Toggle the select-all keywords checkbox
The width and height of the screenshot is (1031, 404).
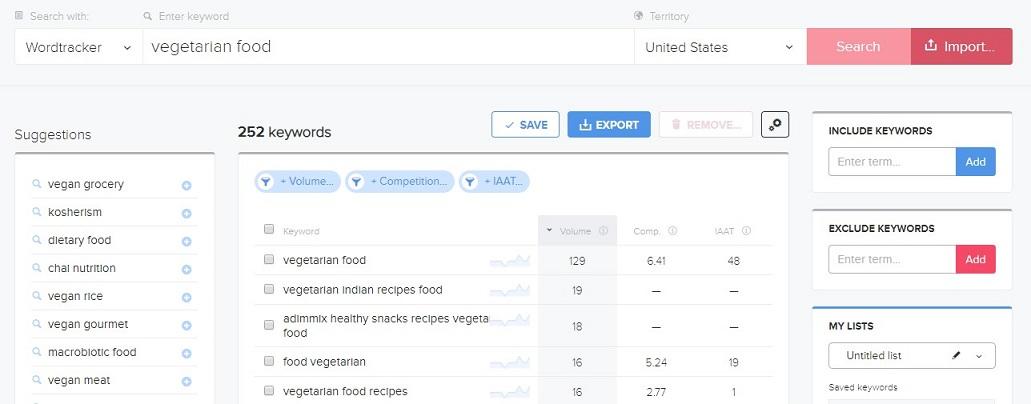pyautogui.click(x=268, y=229)
